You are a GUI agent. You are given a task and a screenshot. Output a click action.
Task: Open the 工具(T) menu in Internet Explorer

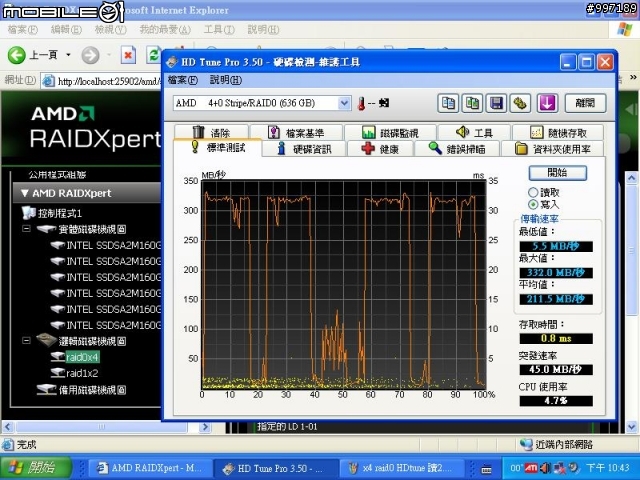[x=219, y=29]
